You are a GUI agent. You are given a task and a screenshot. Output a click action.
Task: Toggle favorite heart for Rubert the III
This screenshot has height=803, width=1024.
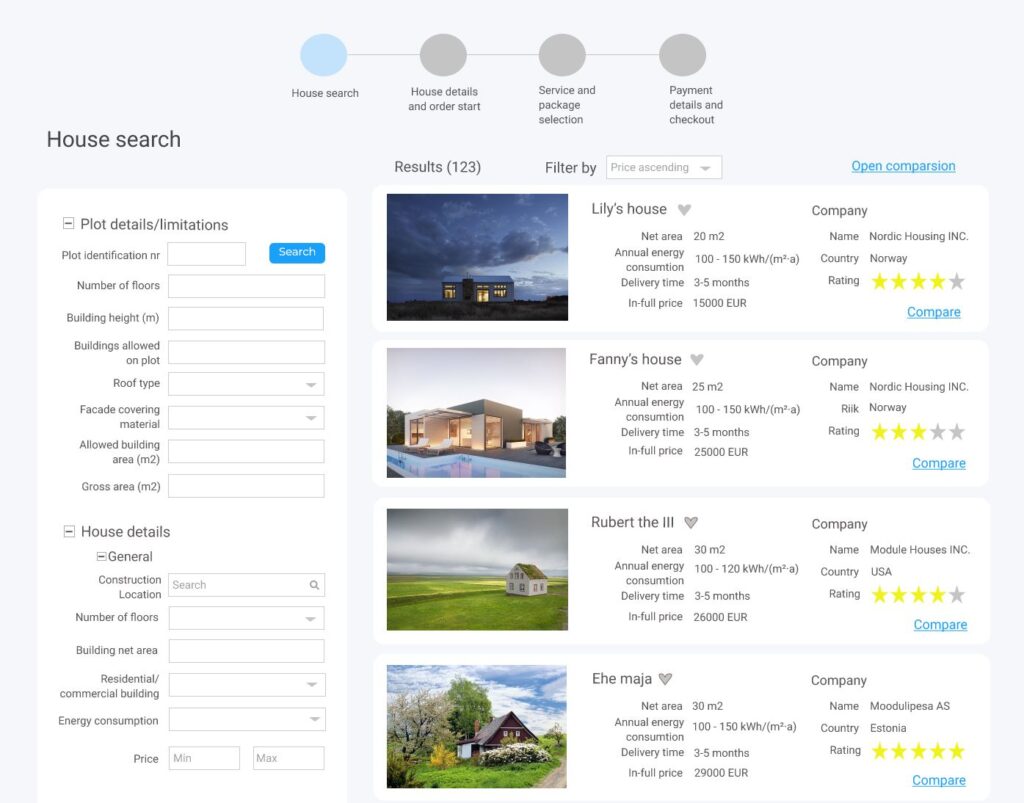coord(690,523)
